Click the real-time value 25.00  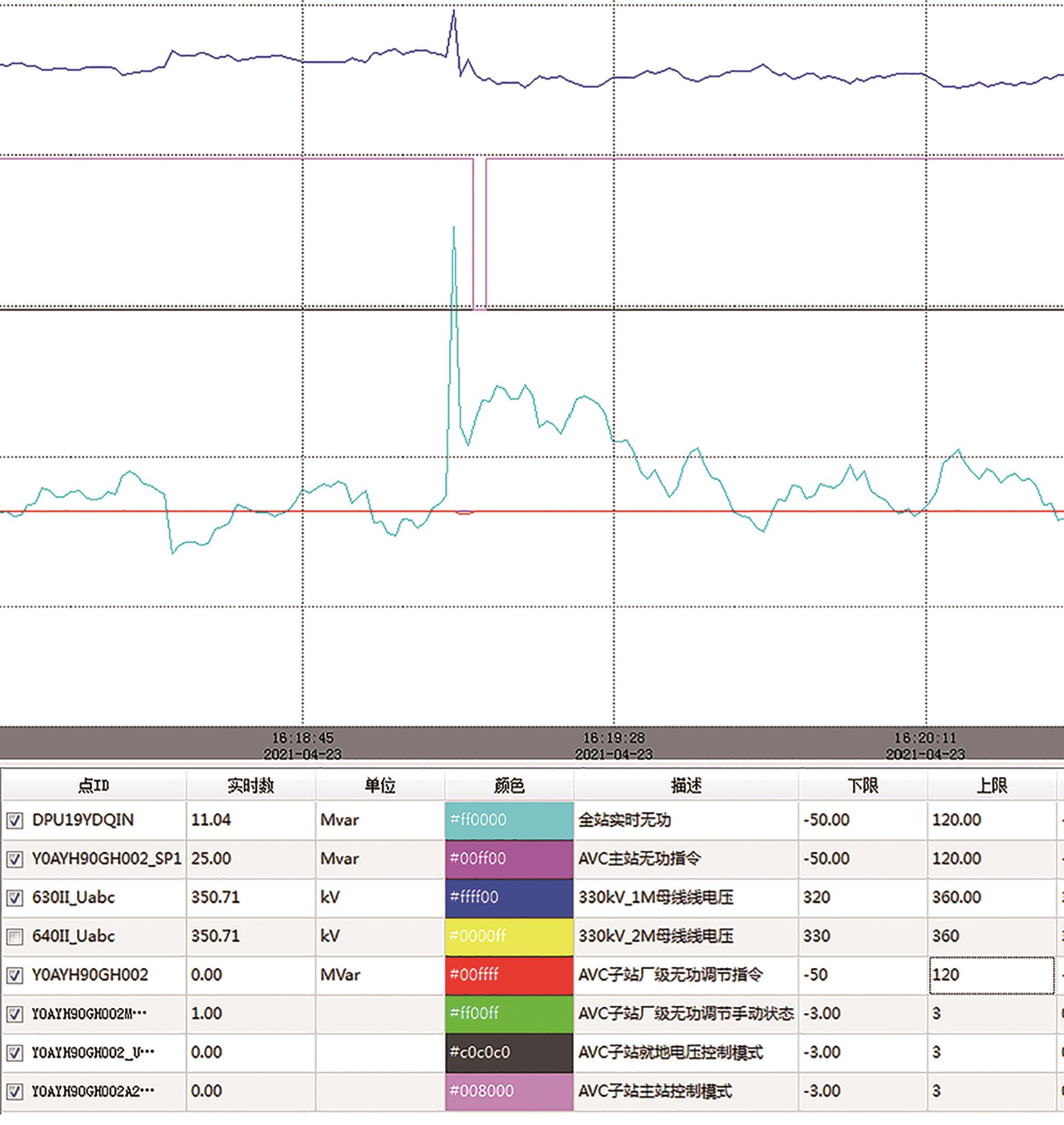tap(211, 858)
